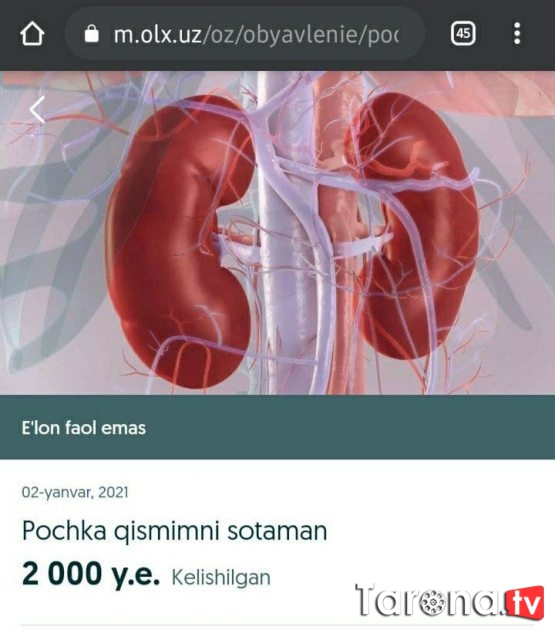The width and height of the screenshot is (555, 630).
Task: Select the "Pochka qismimni sotaman" title
Action: click(x=174, y=531)
